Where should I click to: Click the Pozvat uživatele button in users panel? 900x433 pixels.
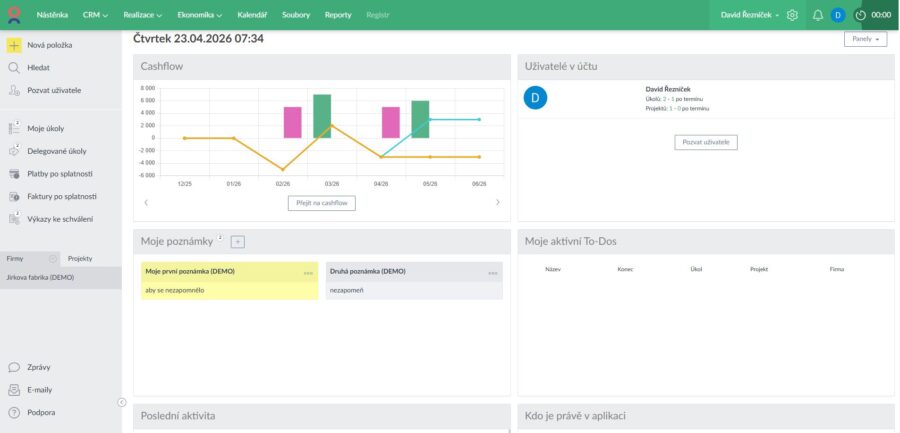(705, 142)
